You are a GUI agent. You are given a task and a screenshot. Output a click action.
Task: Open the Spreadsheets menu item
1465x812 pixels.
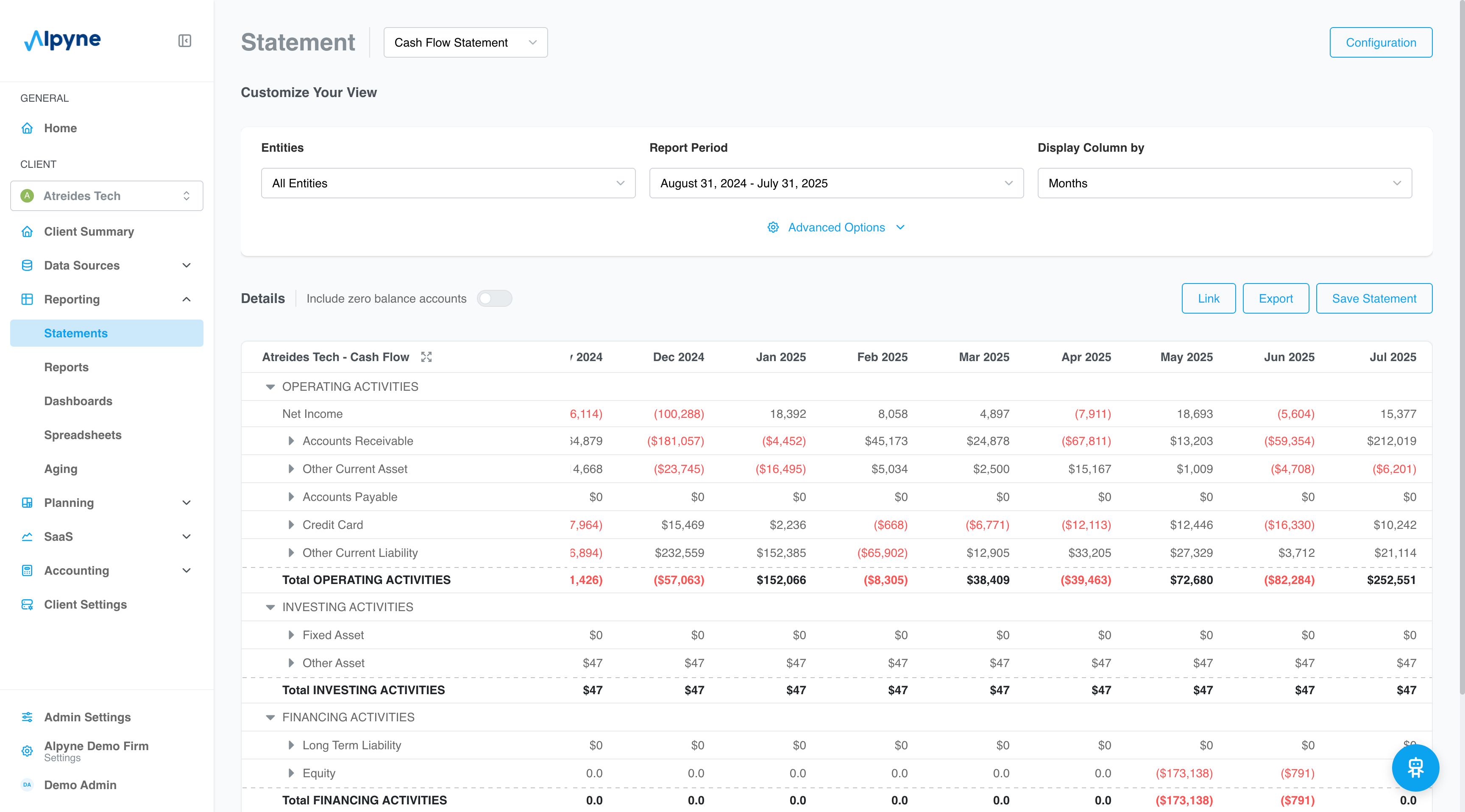[x=83, y=435]
